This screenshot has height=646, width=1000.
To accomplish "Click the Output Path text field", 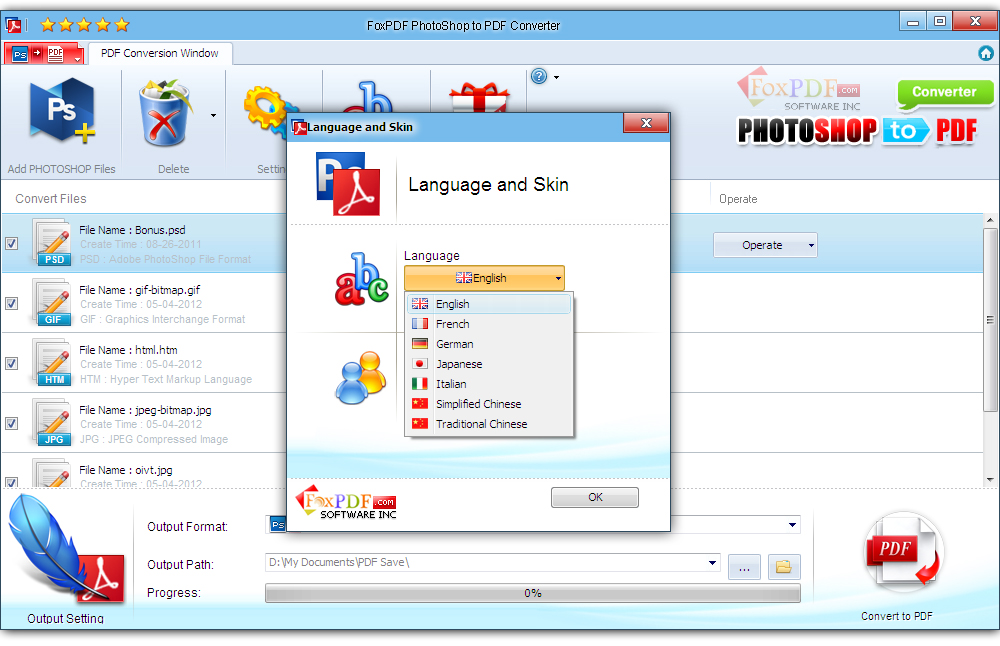I will [485, 562].
